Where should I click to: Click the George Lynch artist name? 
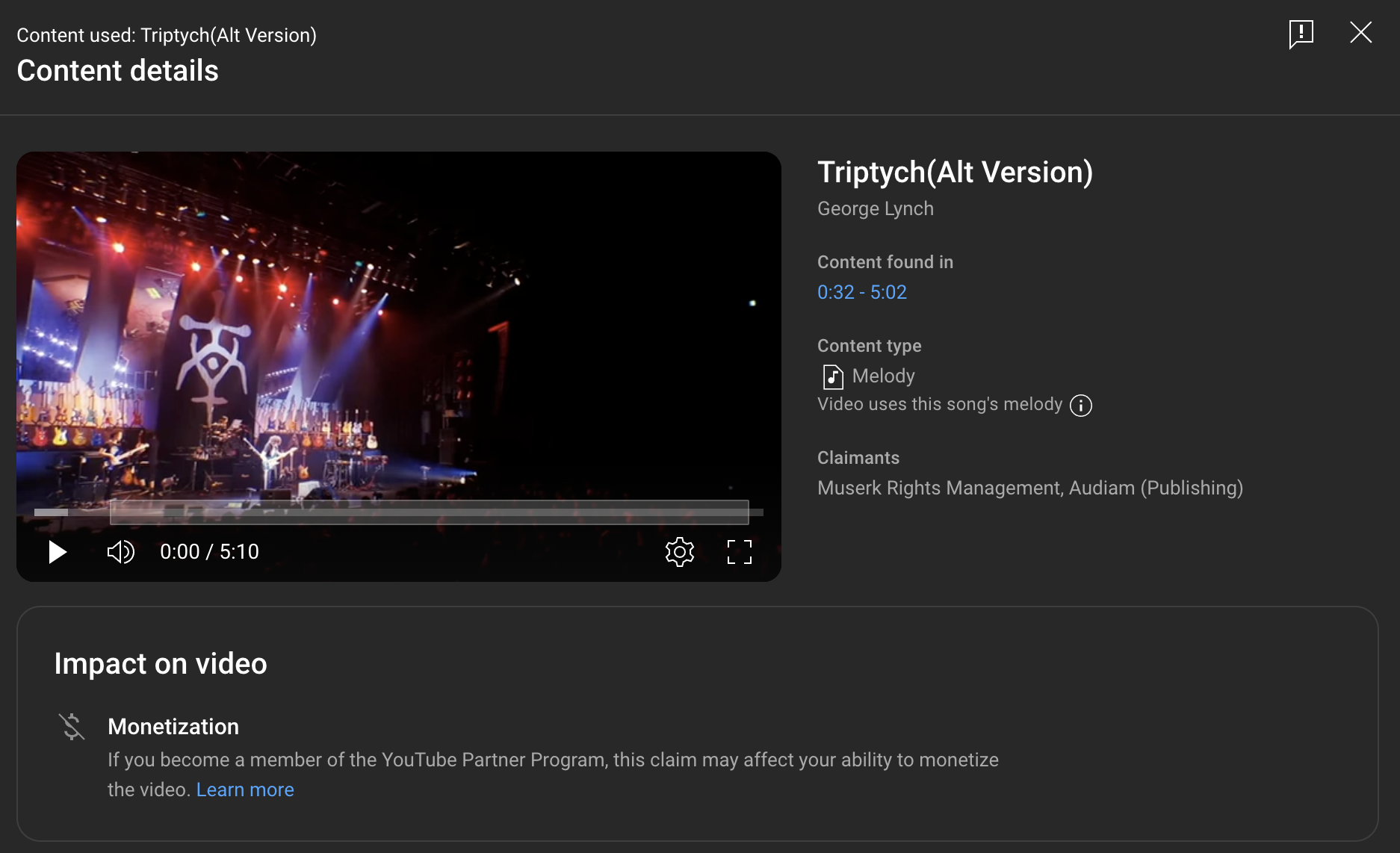tap(875, 208)
